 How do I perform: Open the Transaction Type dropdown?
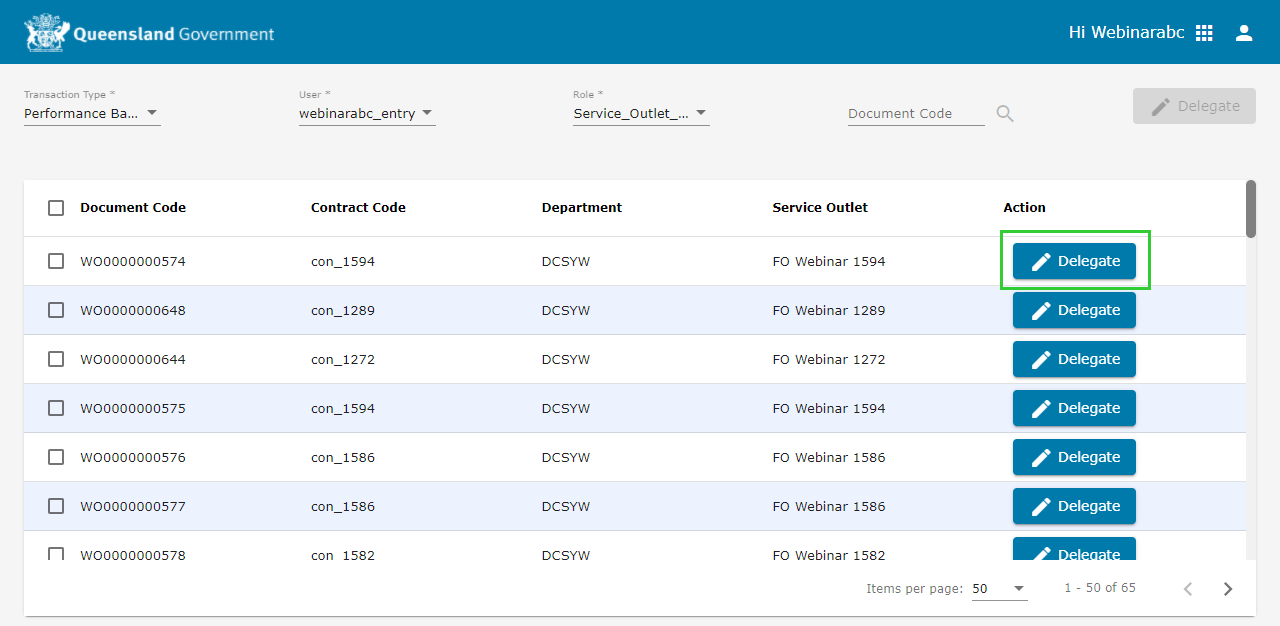pyautogui.click(x=92, y=114)
